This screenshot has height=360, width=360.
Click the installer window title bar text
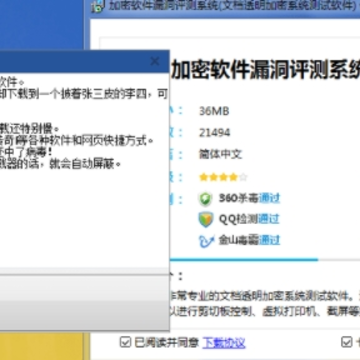click(x=234, y=6)
